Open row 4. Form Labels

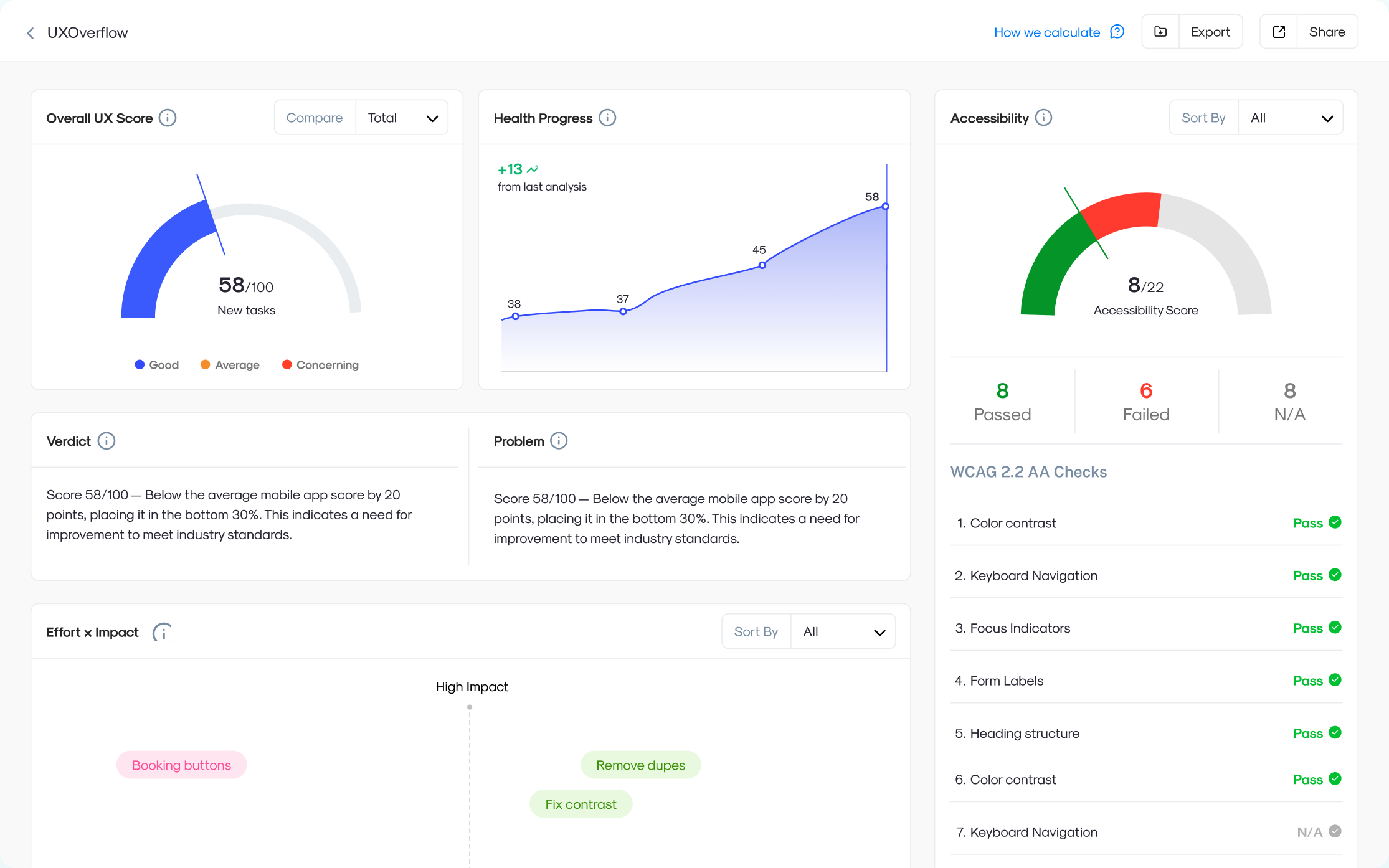1146,681
